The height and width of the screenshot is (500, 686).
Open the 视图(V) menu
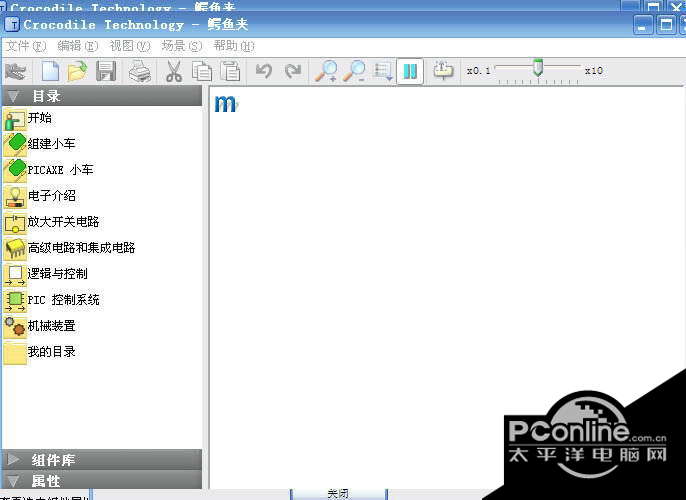[x=130, y=46]
